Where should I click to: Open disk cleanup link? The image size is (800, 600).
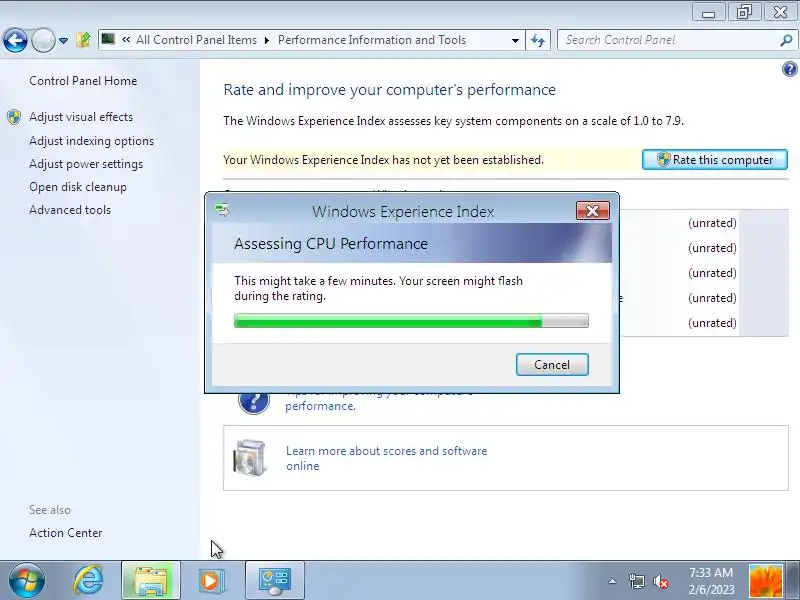78,187
